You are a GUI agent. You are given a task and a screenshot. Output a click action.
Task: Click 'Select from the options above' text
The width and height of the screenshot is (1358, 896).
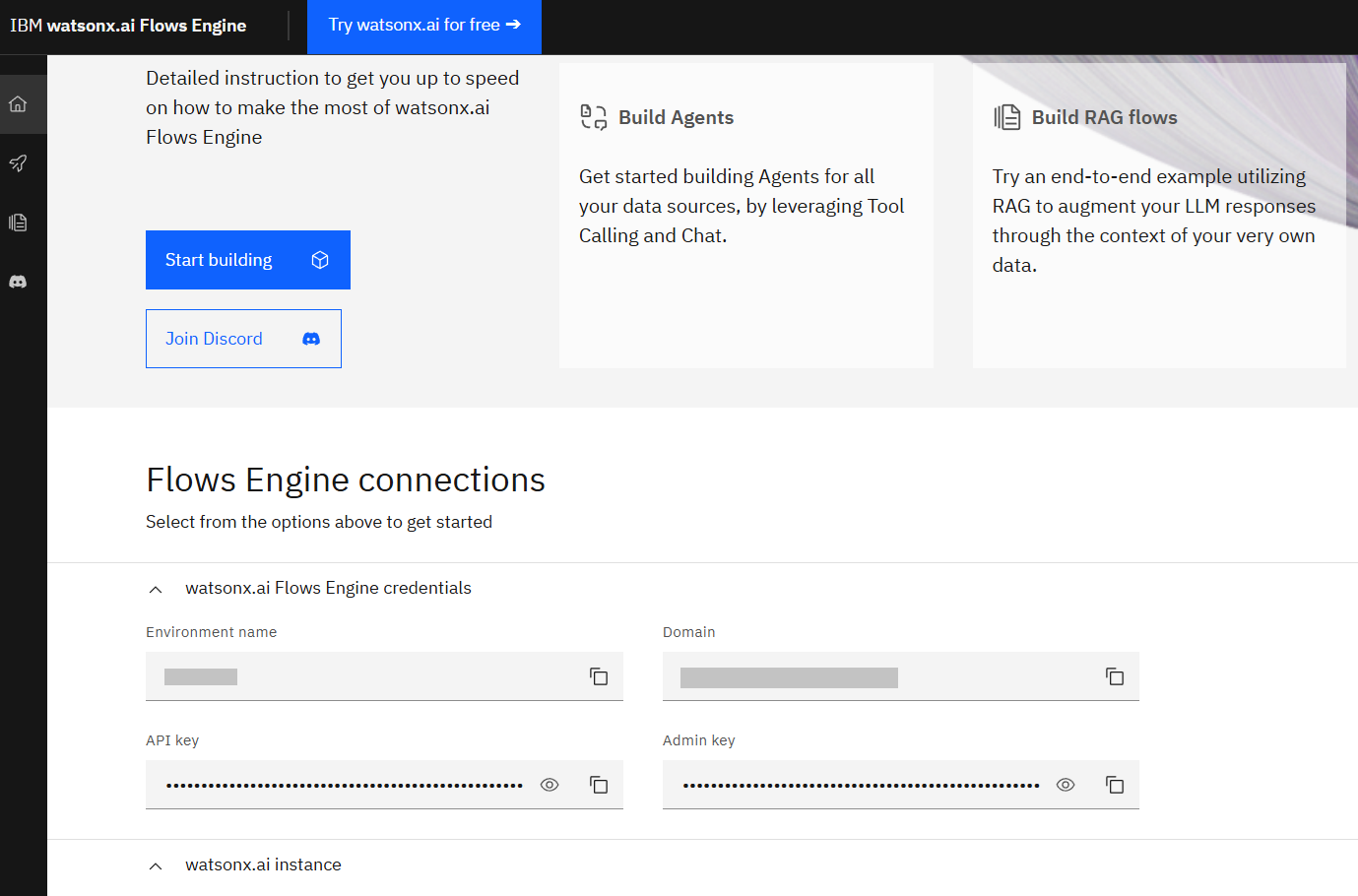click(319, 522)
